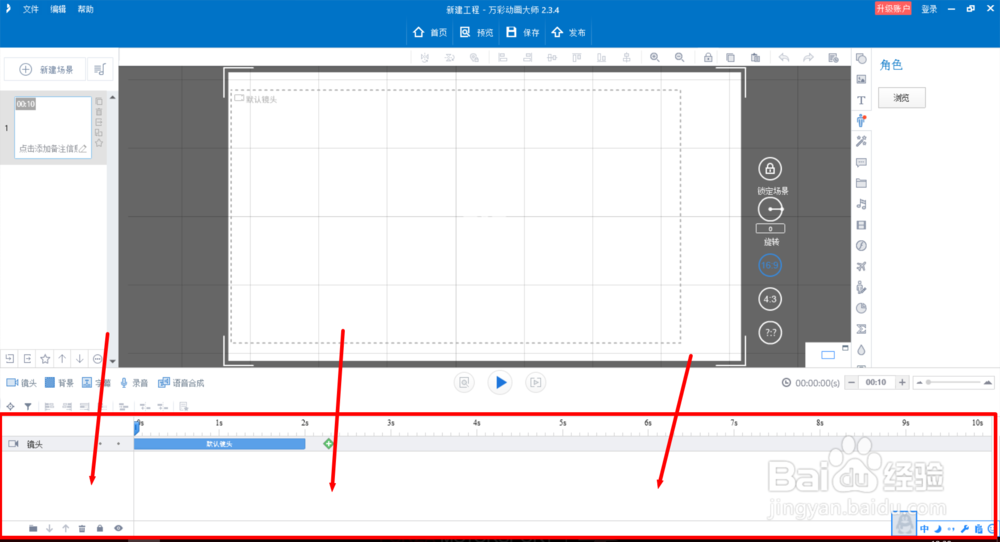Click the 预览 preview button
1000x542 pixels.
tap(476, 33)
